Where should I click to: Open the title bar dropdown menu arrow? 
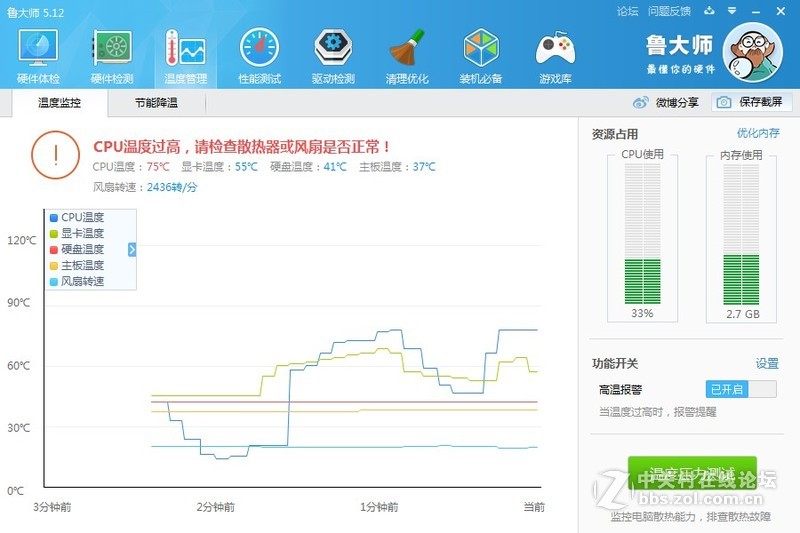(732, 11)
